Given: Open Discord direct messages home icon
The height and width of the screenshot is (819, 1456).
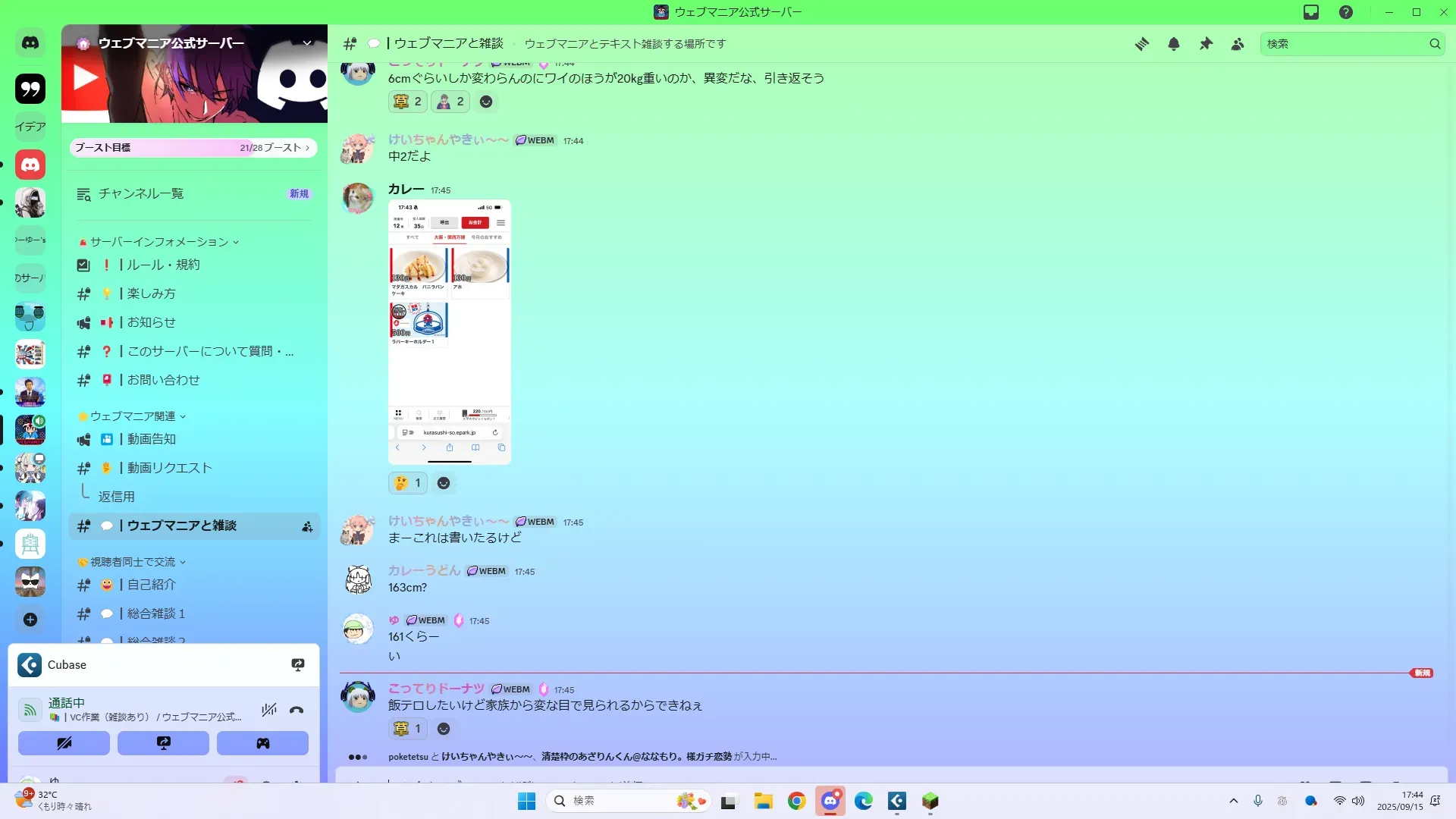Looking at the screenshot, I should 30,43.
